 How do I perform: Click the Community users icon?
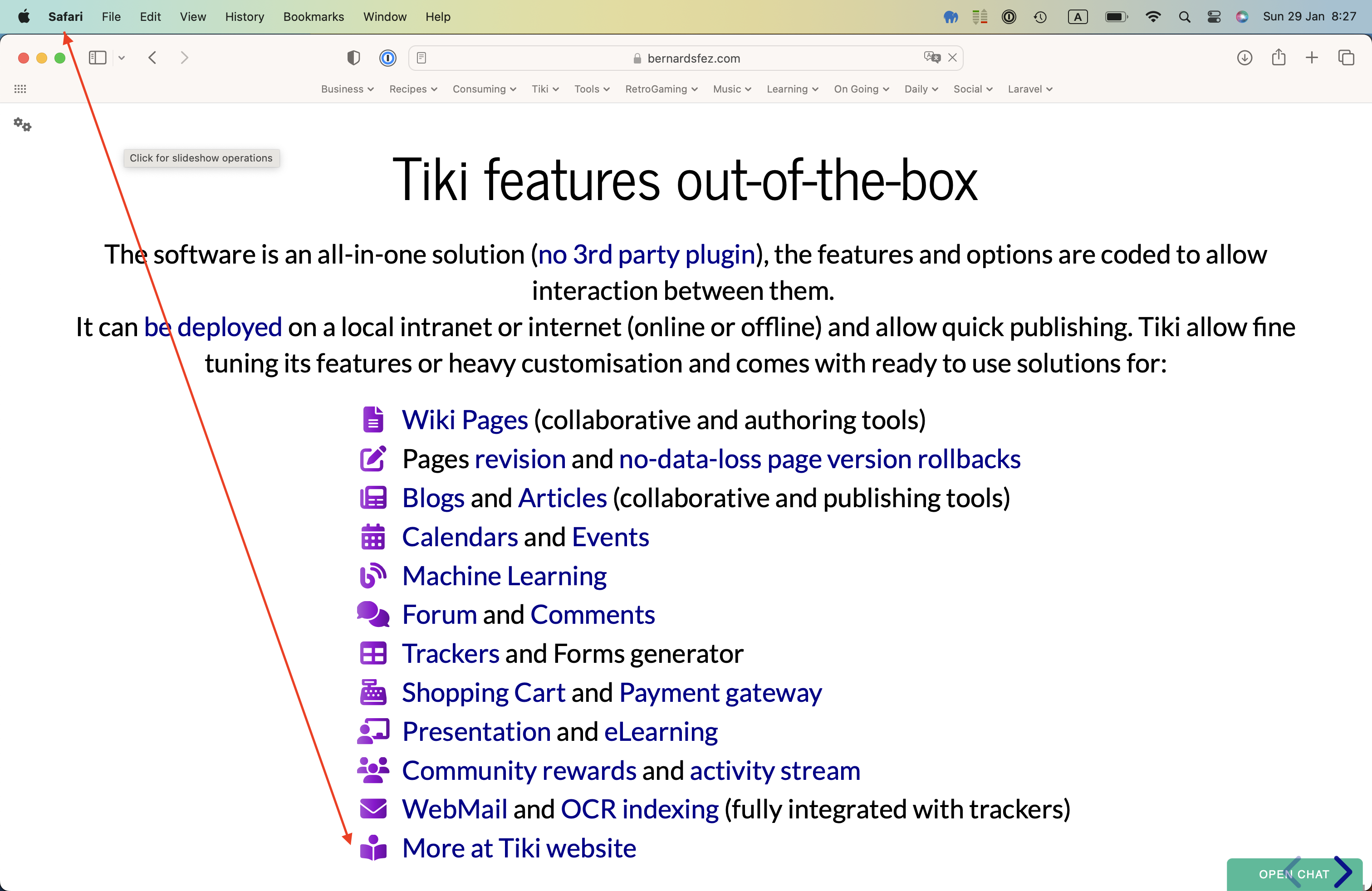pyautogui.click(x=373, y=770)
